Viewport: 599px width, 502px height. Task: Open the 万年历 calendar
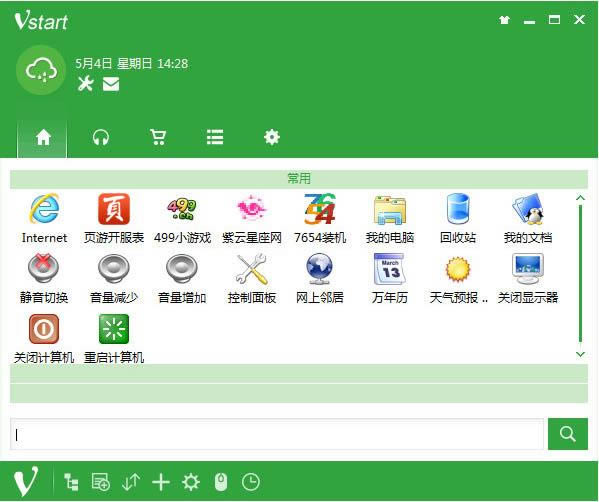(389, 278)
